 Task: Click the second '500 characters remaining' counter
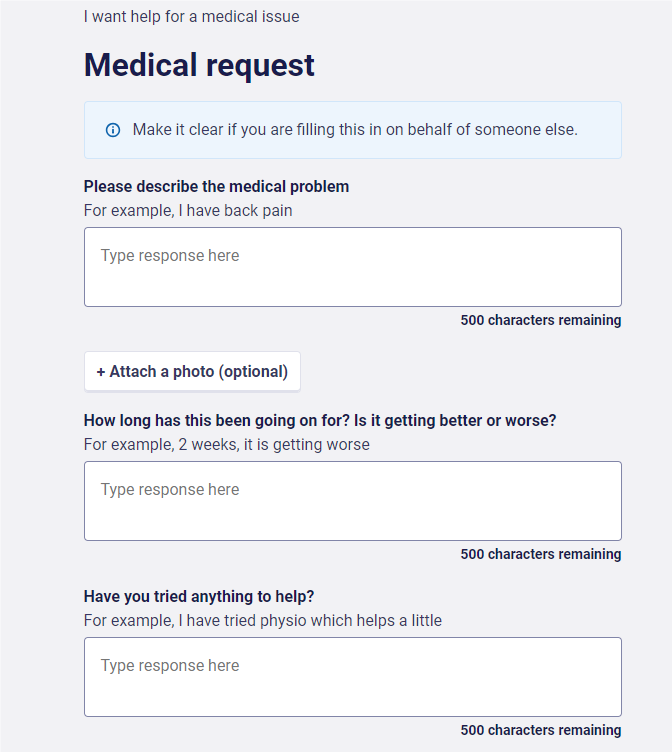(x=541, y=554)
